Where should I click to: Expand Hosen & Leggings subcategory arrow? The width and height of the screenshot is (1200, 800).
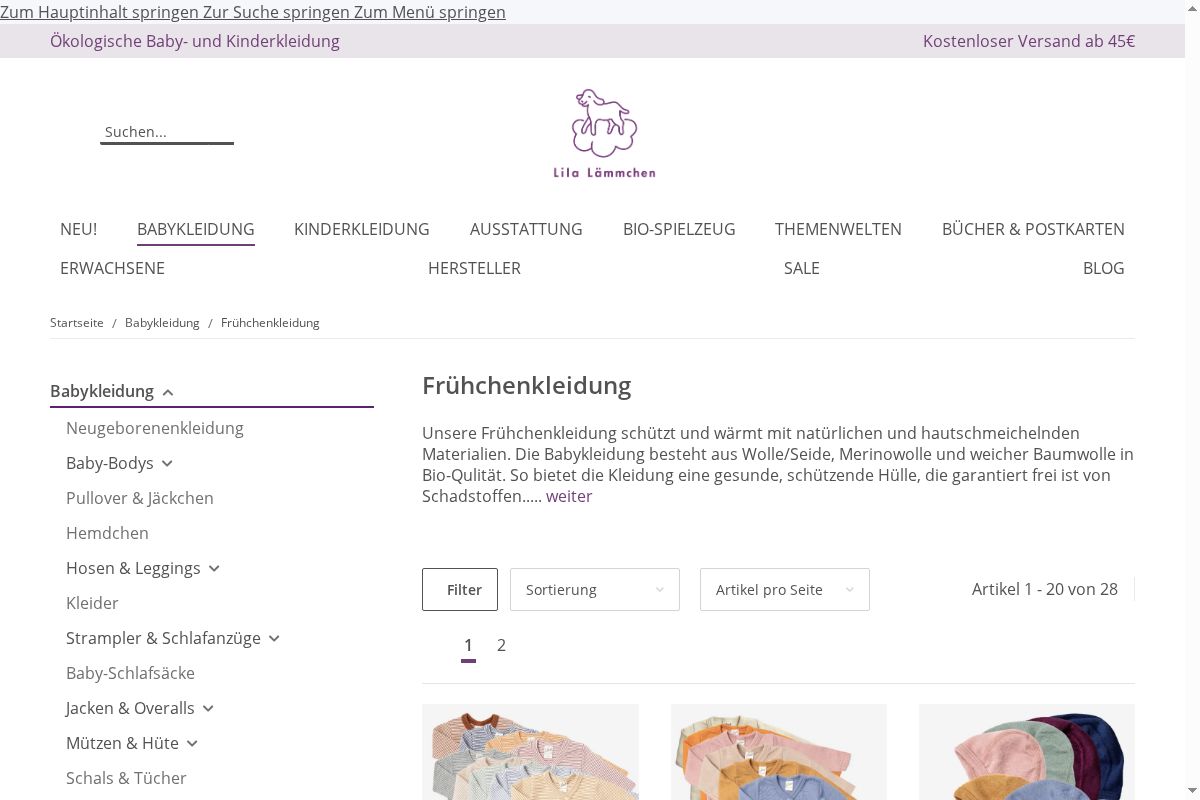(214, 568)
